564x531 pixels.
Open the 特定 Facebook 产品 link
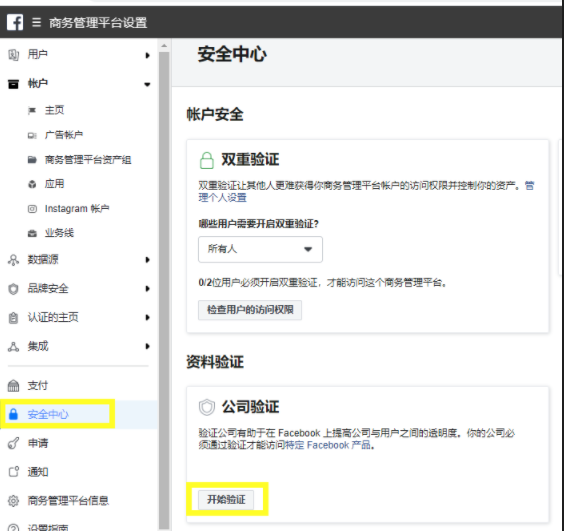pyautogui.click(x=327, y=445)
